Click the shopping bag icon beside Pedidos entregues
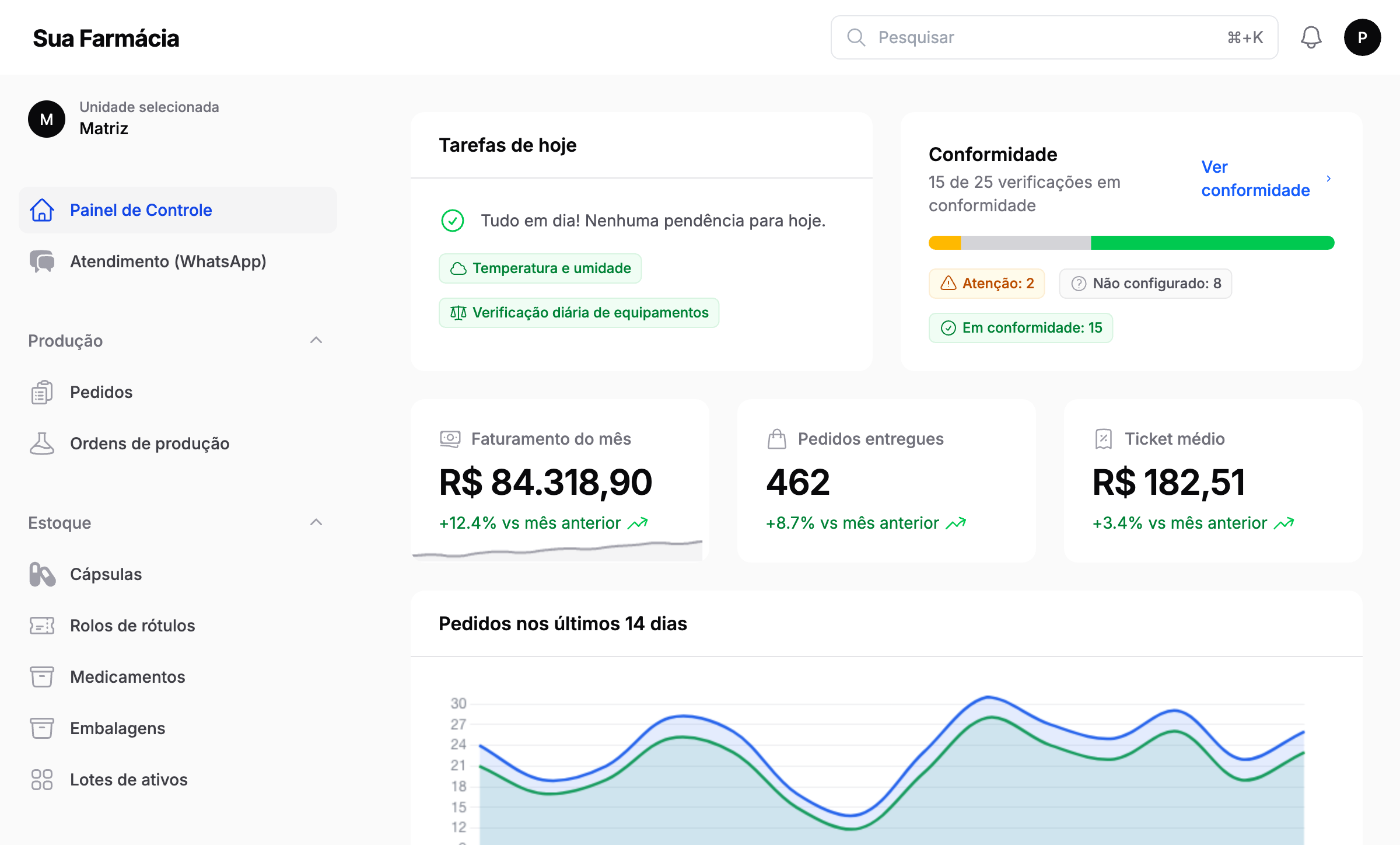Screen dimensions: 1400x845 click(777, 439)
